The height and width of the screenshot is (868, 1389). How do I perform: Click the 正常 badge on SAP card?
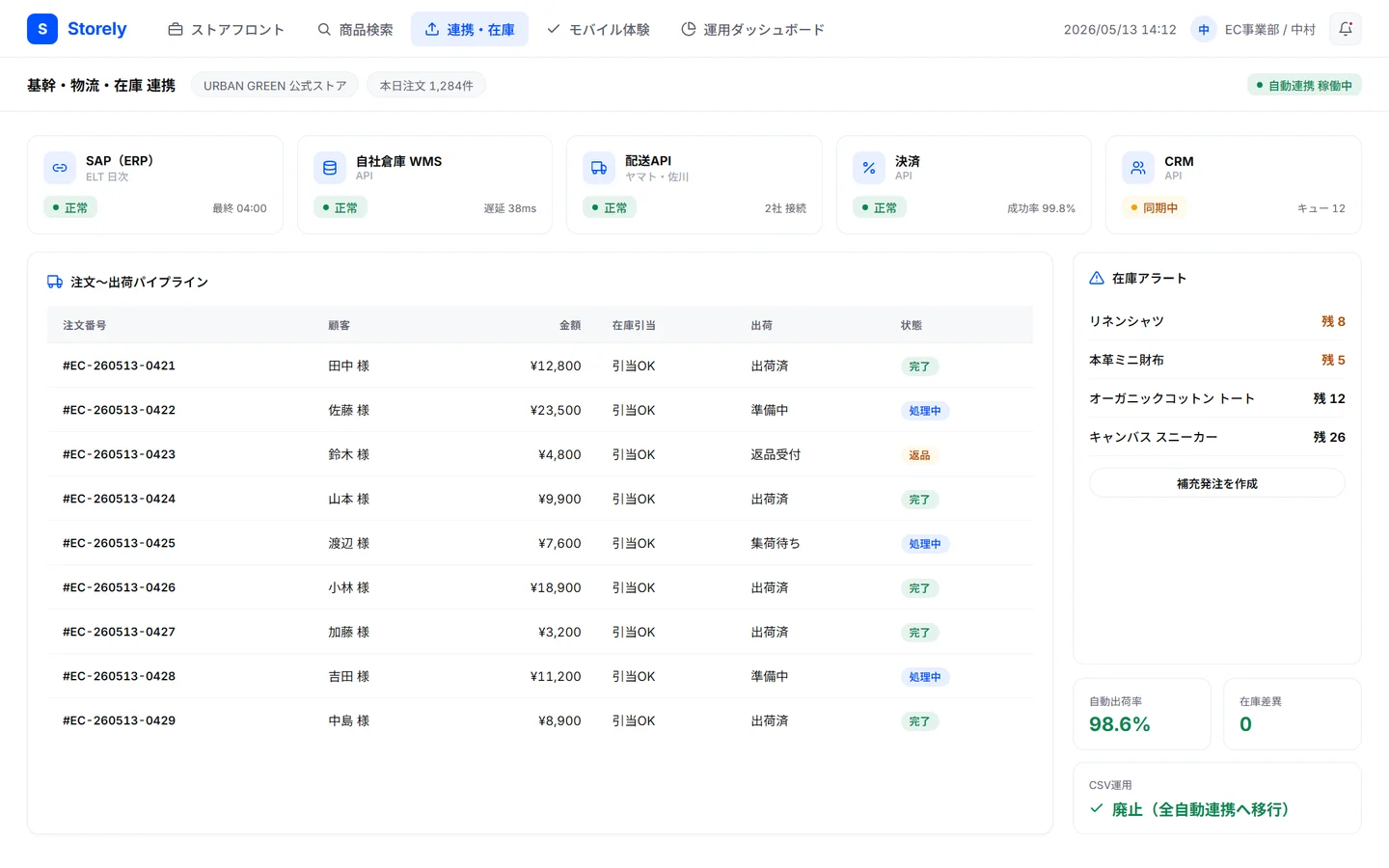[x=70, y=207]
